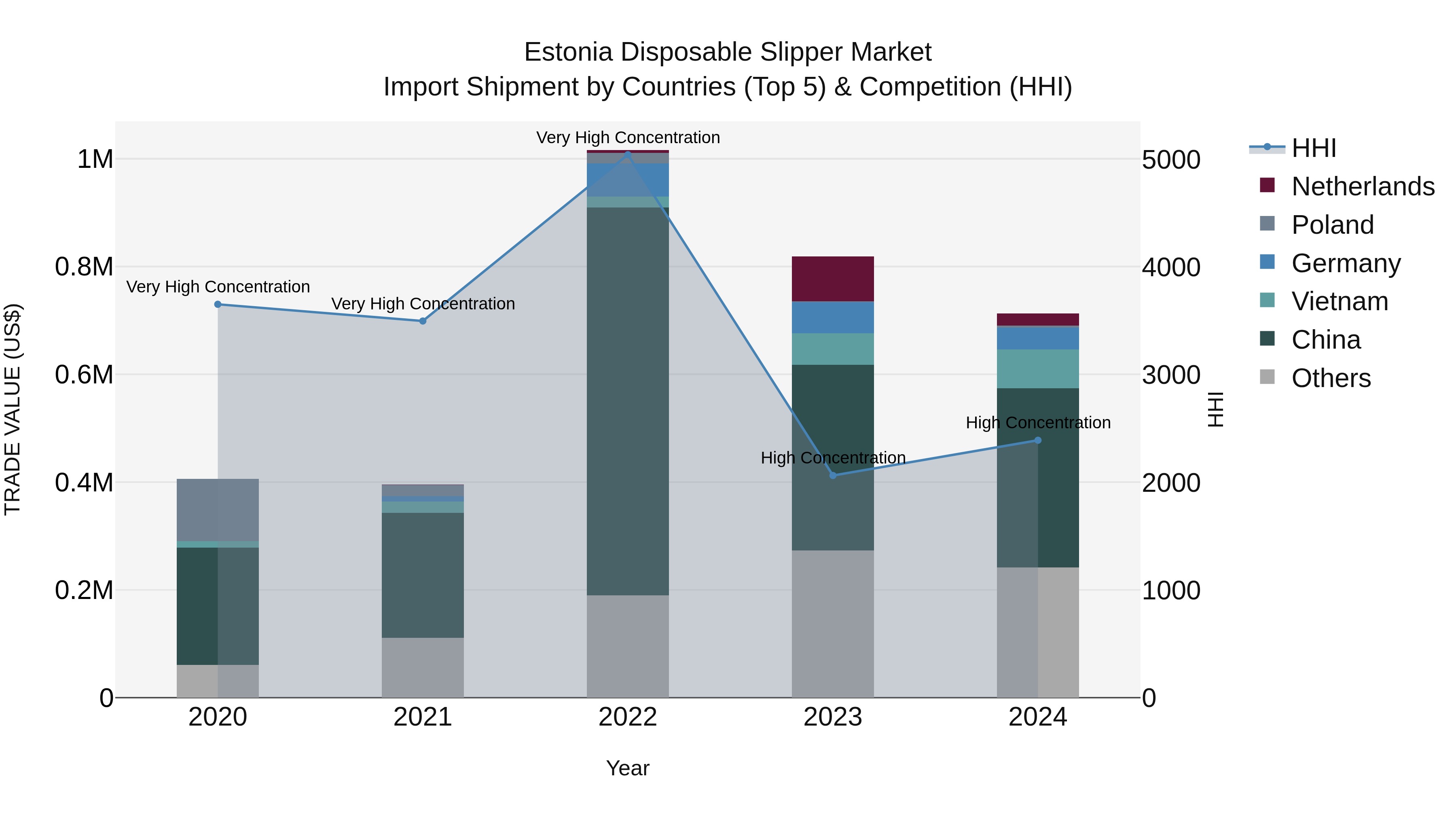Click 'High Concentration' label near 2024
1456x819 pixels.
pos(1038,423)
